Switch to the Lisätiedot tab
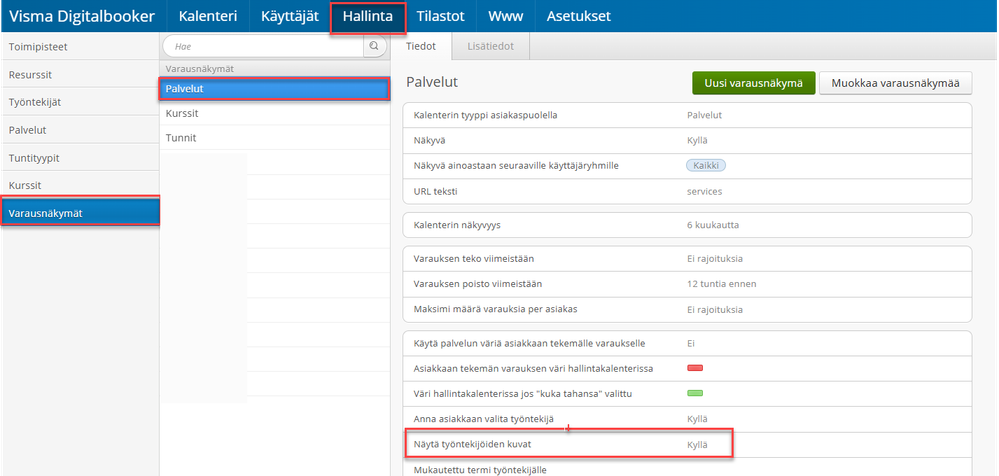Viewport: 999px width, 476px height. pos(491,47)
